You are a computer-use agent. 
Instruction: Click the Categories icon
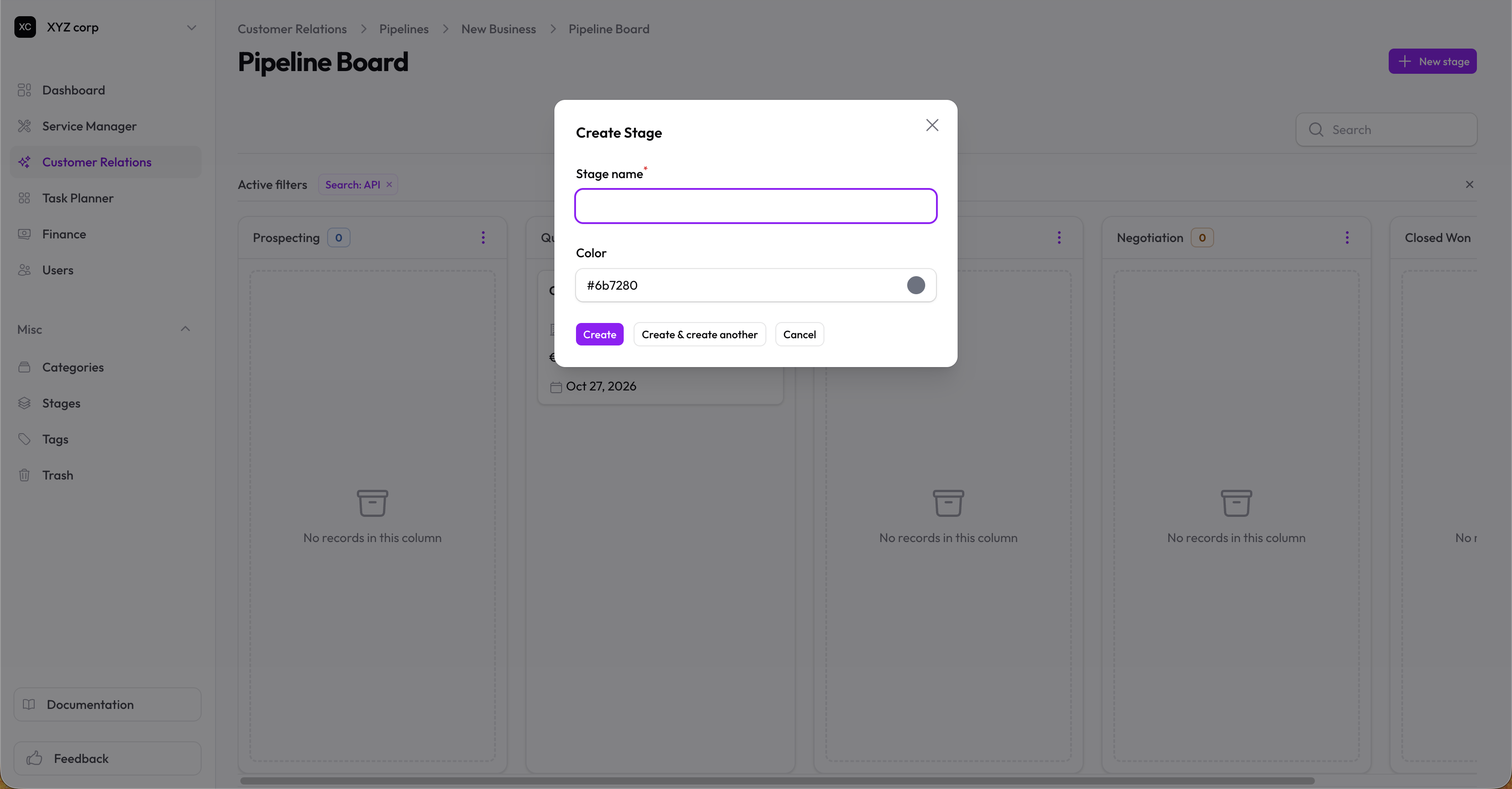[24, 367]
